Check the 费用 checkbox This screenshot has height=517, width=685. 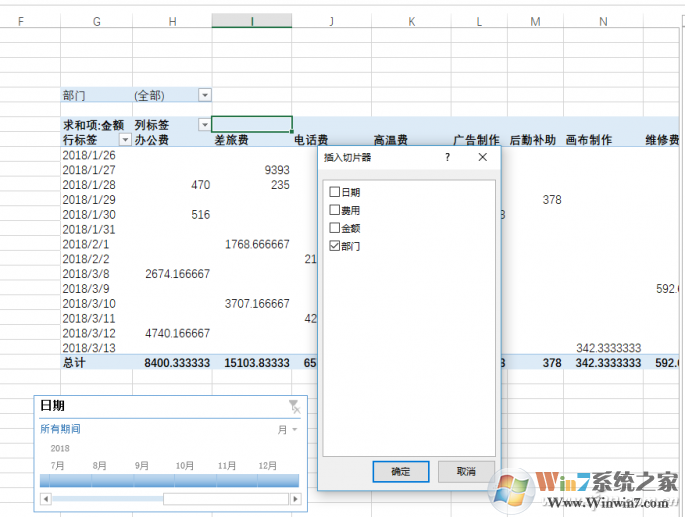pyautogui.click(x=335, y=210)
